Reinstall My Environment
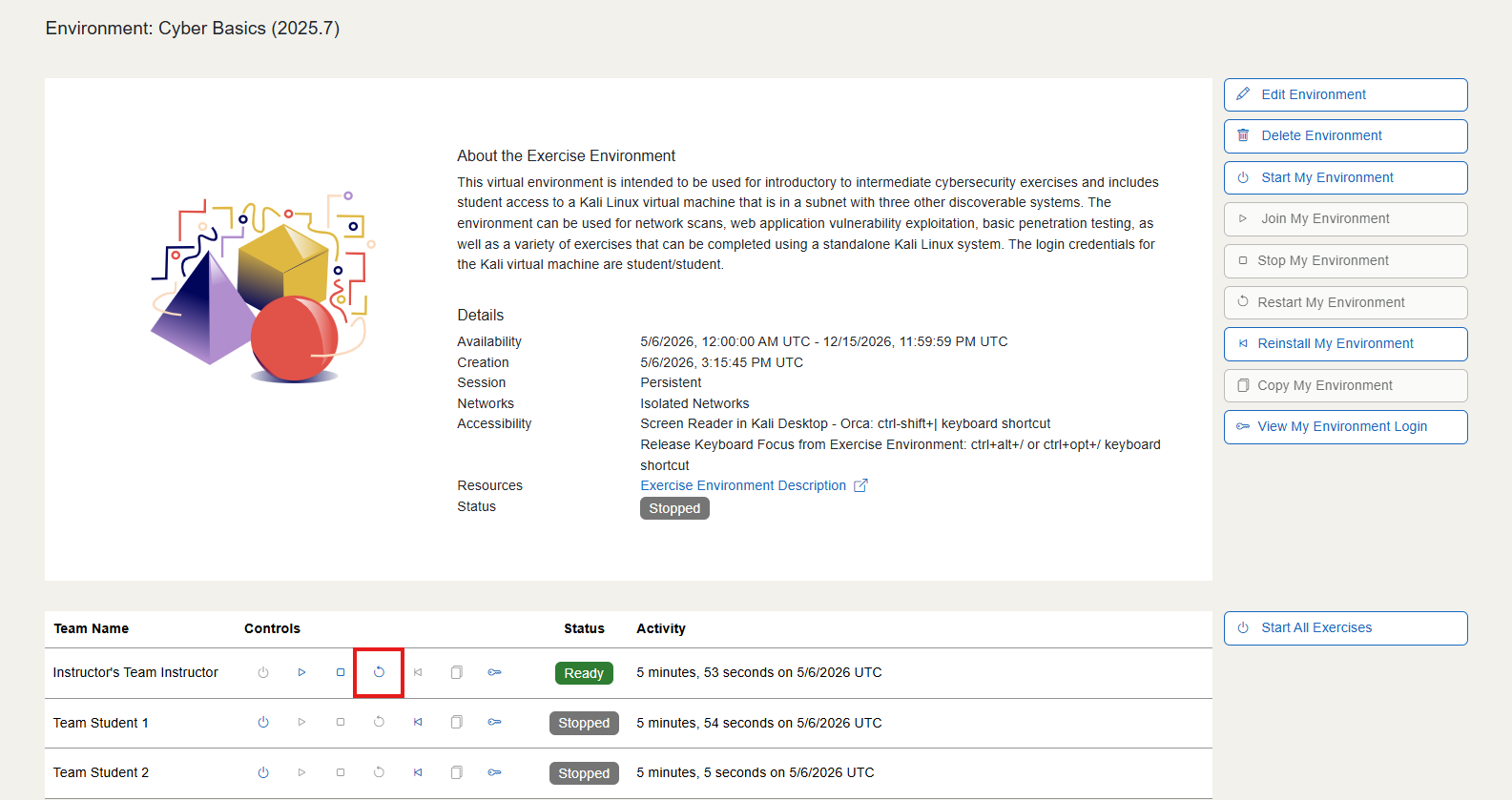1512x800 pixels. pyautogui.click(x=1345, y=343)
